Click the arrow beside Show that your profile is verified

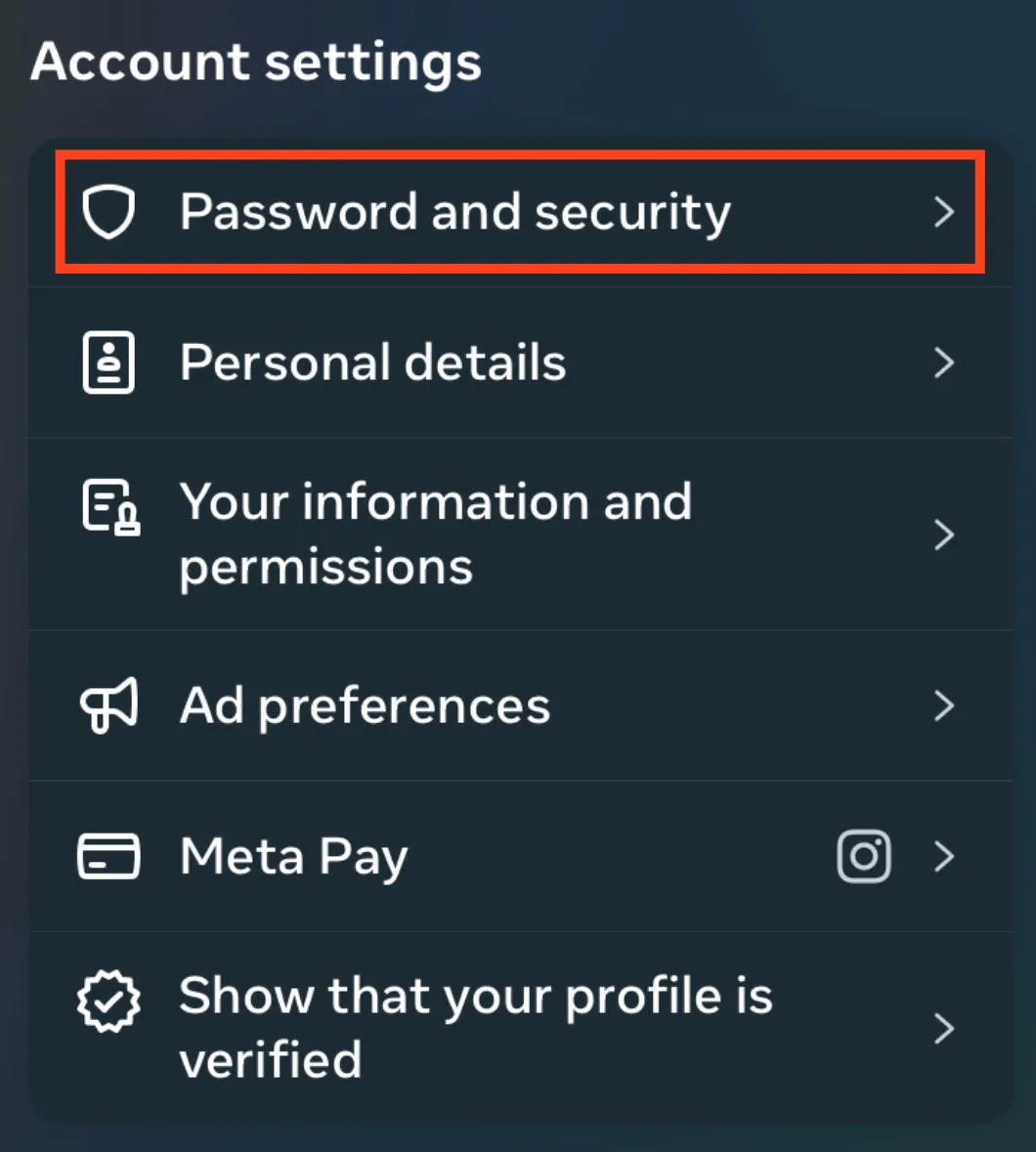pyautogui.click(x=943, y=1028)
